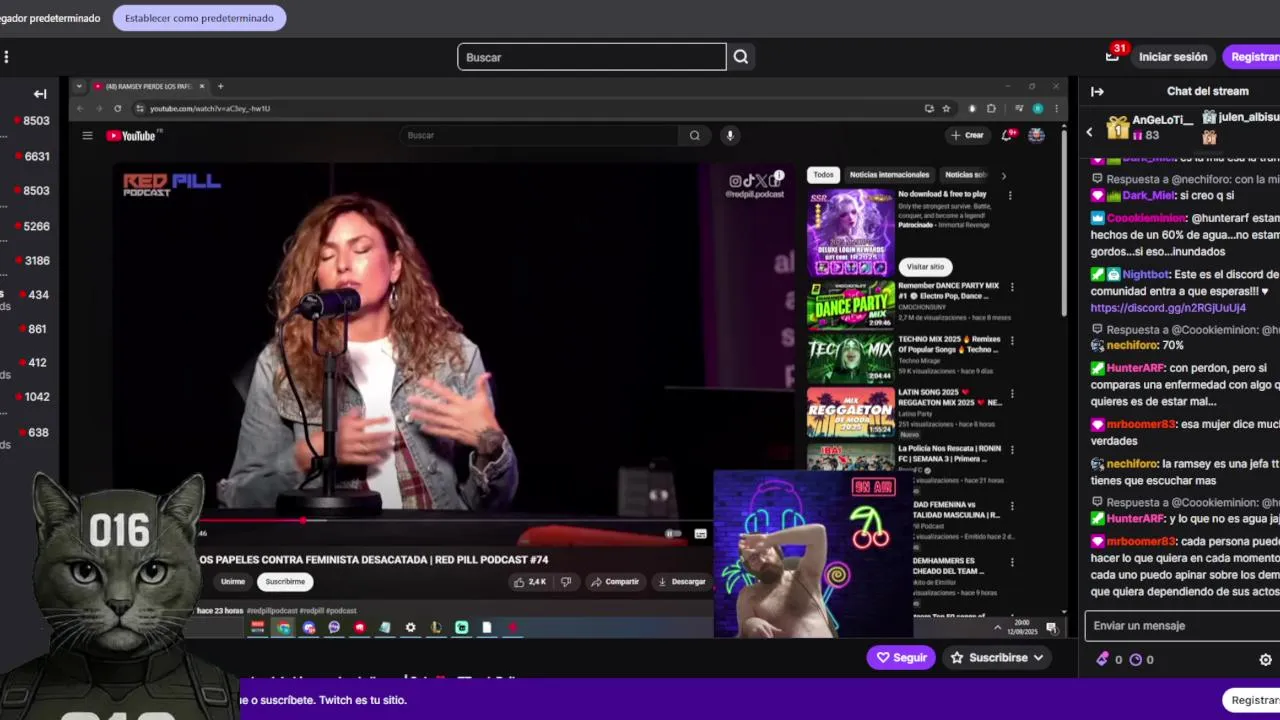1280x720 pixels.
Task: Click the #redpillpodcast hashtag below the video
Action: (271, 610)
